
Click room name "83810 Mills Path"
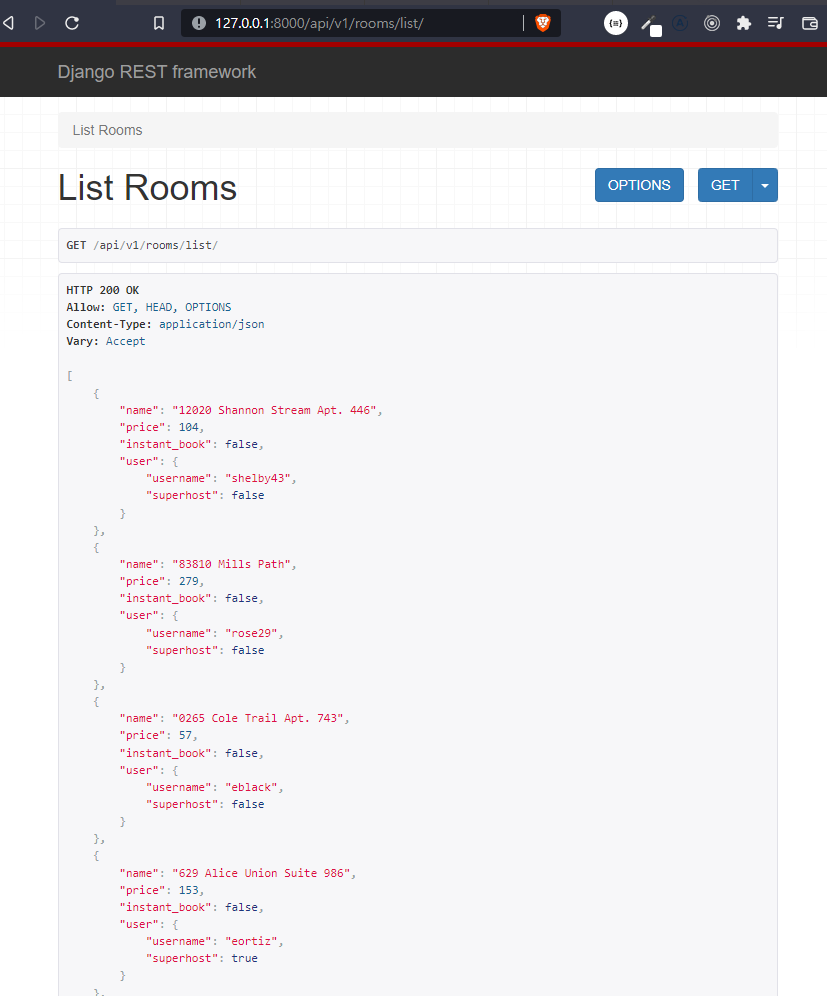(231, 564)
